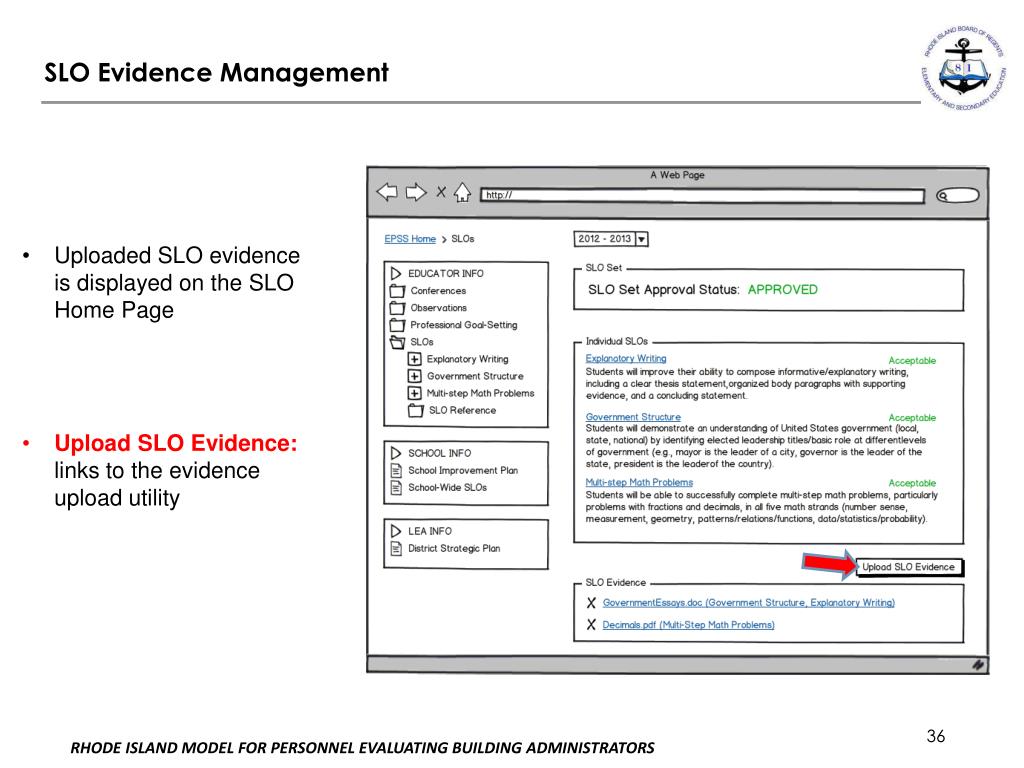
Task: Click the slide number 36
Action: click(936, 736)
